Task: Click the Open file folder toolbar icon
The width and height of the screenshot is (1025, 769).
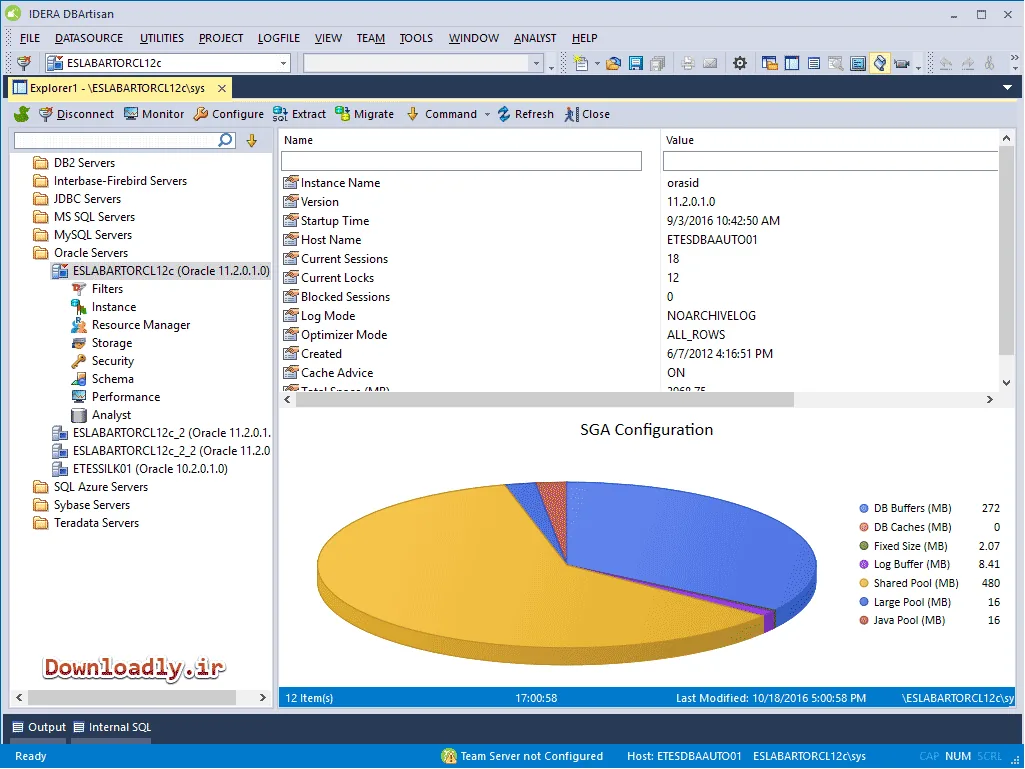Action: [x=613, y=63]
